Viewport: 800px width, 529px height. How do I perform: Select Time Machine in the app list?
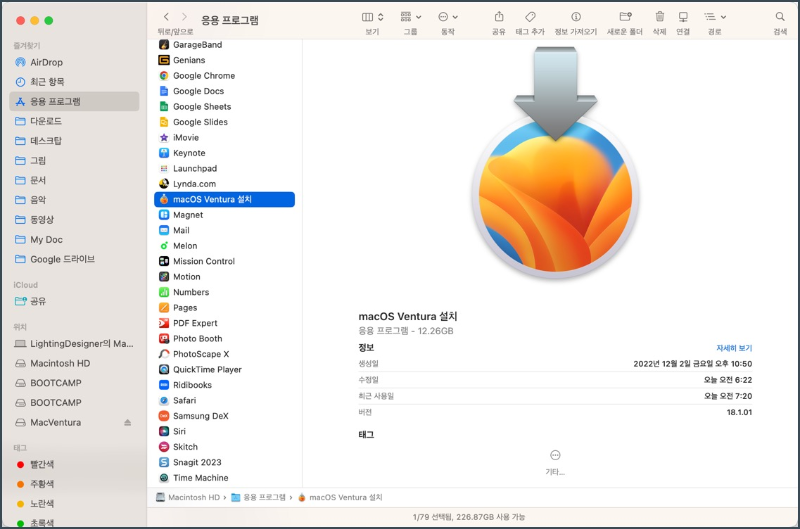coord(224,478)
